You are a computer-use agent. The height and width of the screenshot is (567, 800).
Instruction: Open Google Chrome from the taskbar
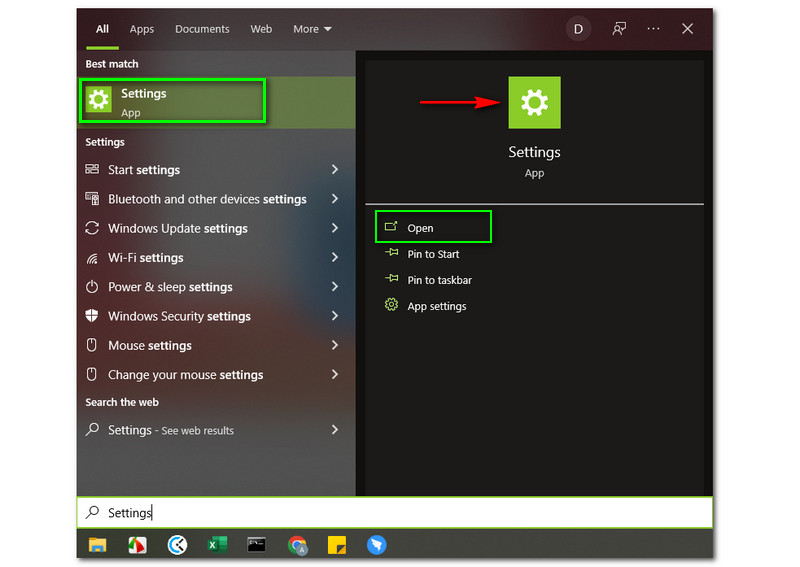pyautogui.click(x=297, y=545)
